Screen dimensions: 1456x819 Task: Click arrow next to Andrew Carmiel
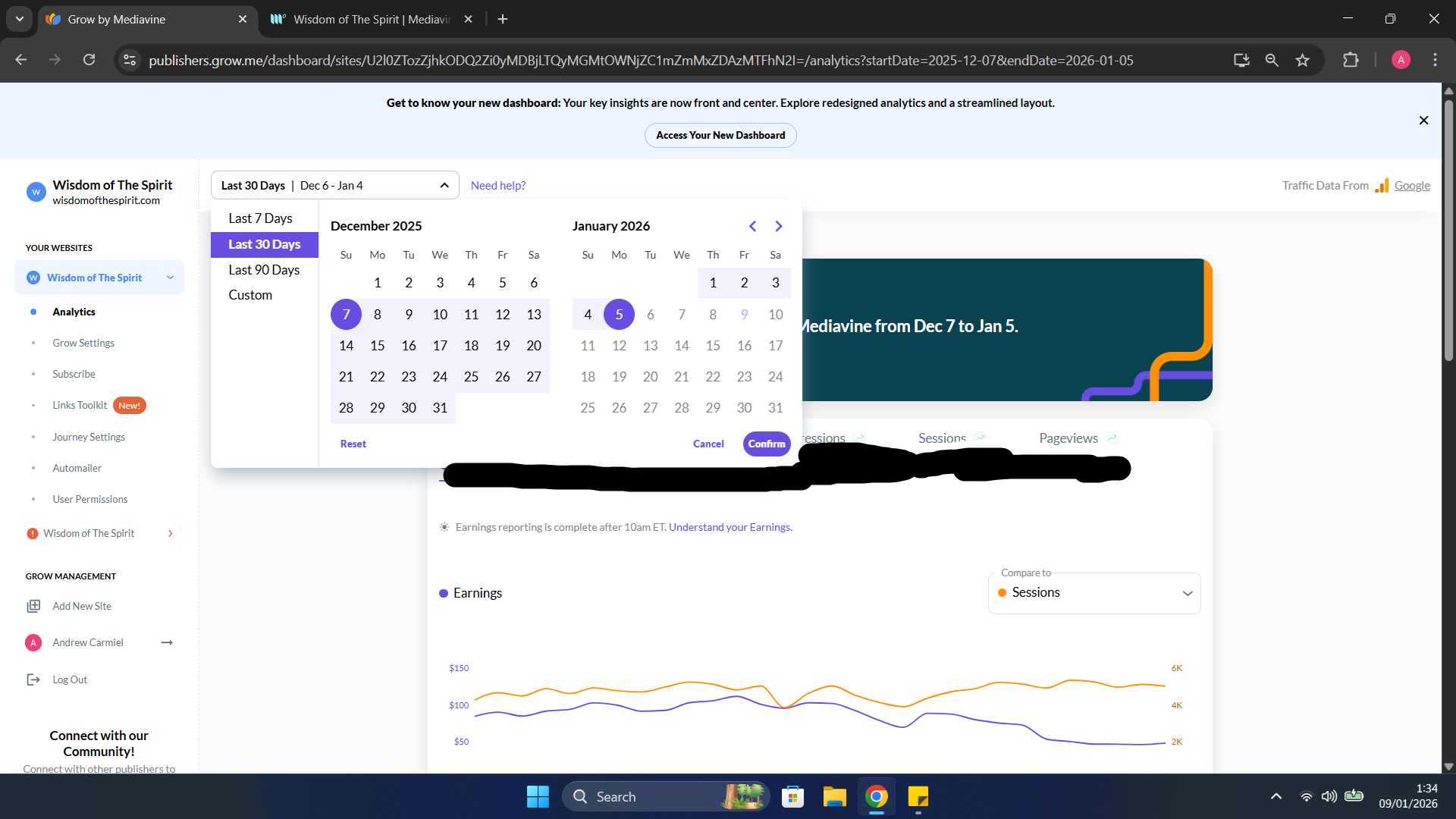167,642
